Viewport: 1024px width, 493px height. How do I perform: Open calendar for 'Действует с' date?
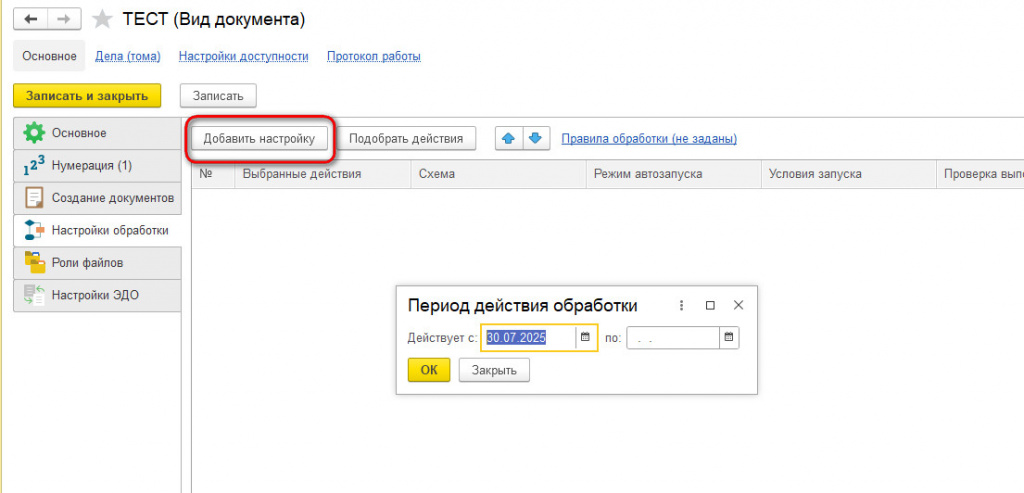585,338
